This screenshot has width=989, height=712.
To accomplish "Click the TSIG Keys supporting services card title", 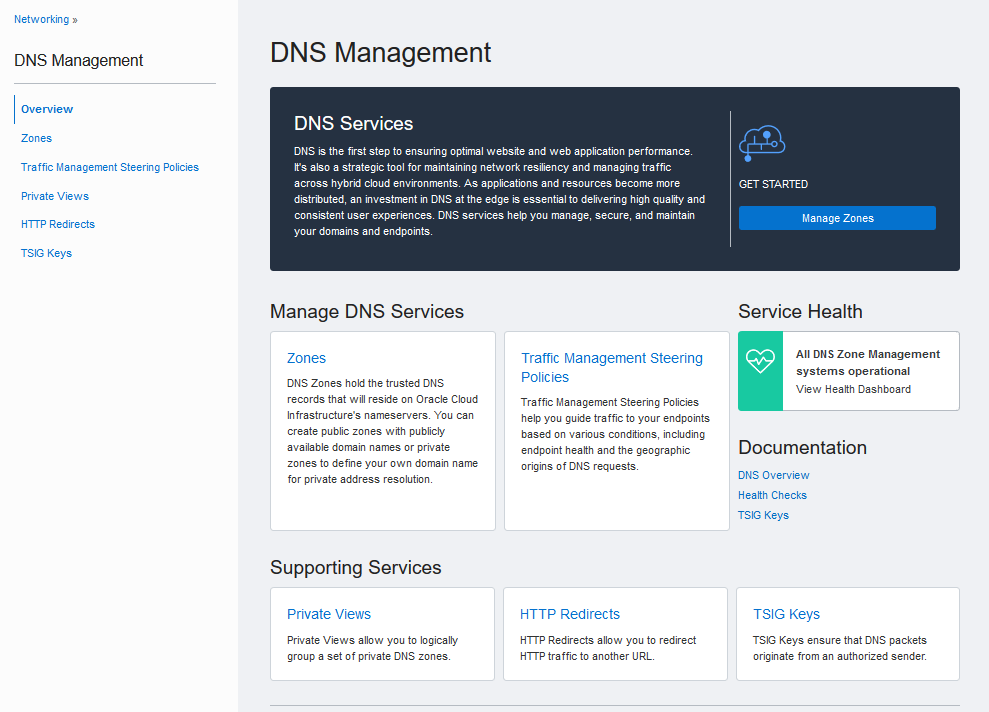I will click(786, 614).
